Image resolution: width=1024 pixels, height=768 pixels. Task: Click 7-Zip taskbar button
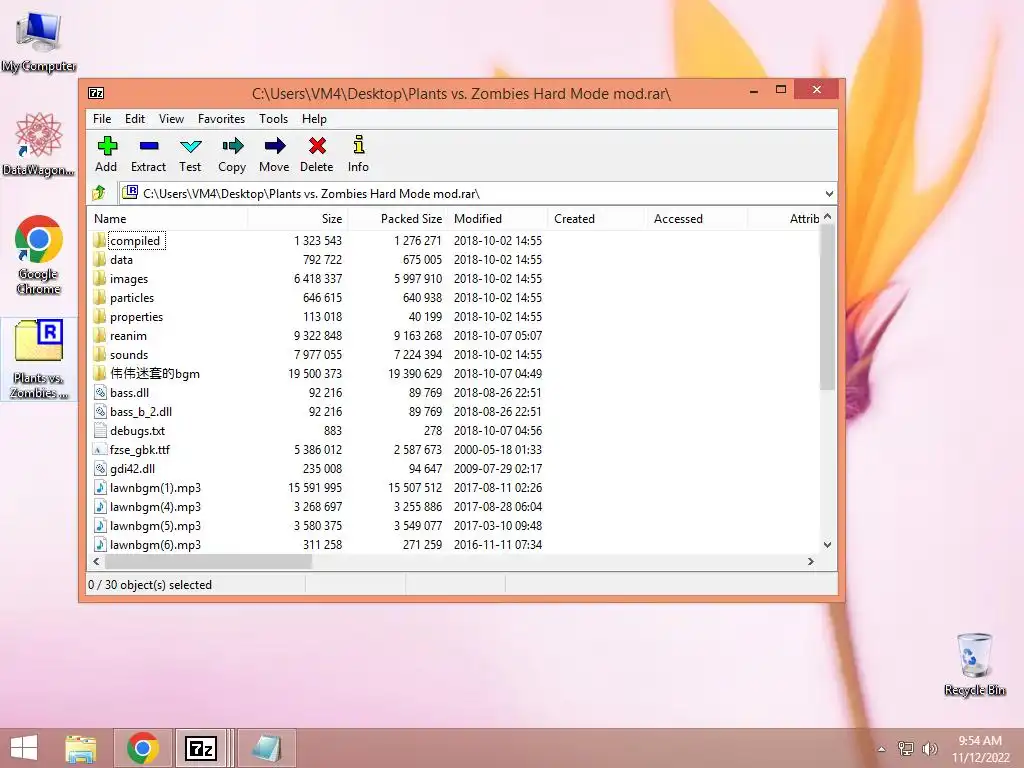[200, 748]
